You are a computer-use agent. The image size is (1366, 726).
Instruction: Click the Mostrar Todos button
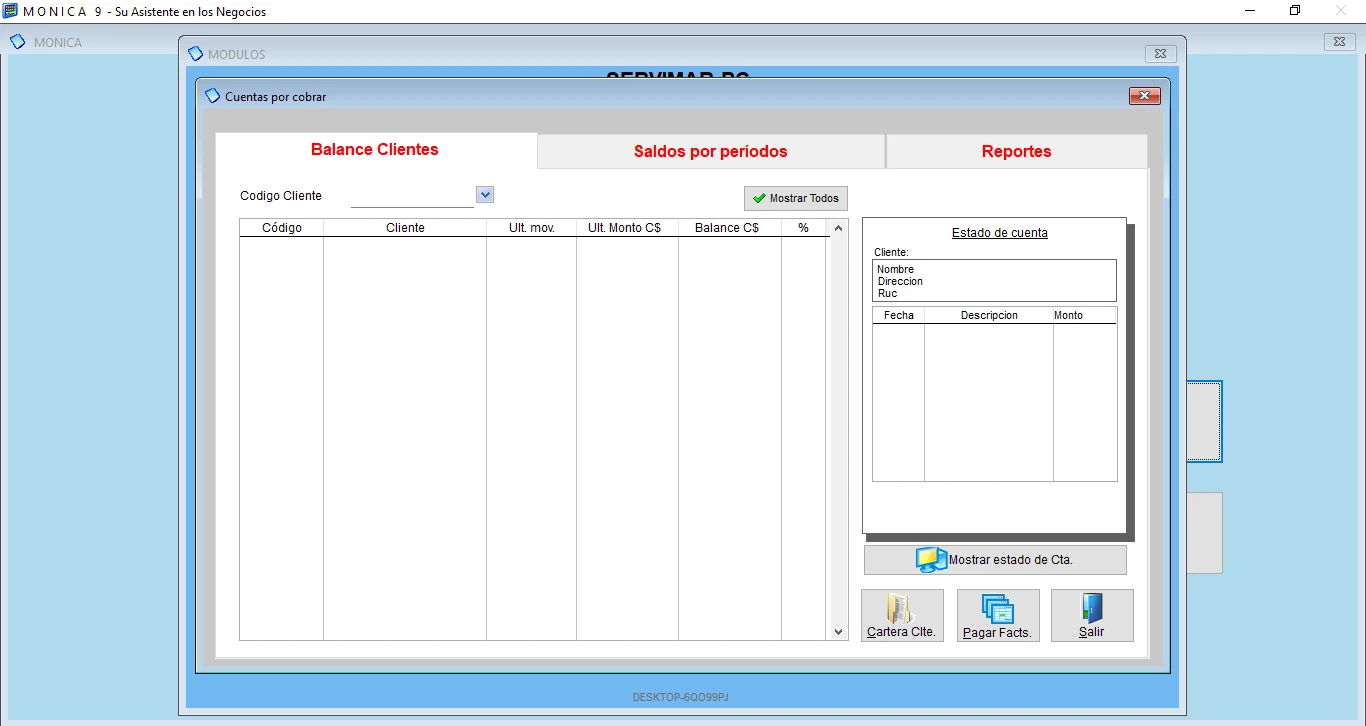pyautogui.click(x=795, y=198)
